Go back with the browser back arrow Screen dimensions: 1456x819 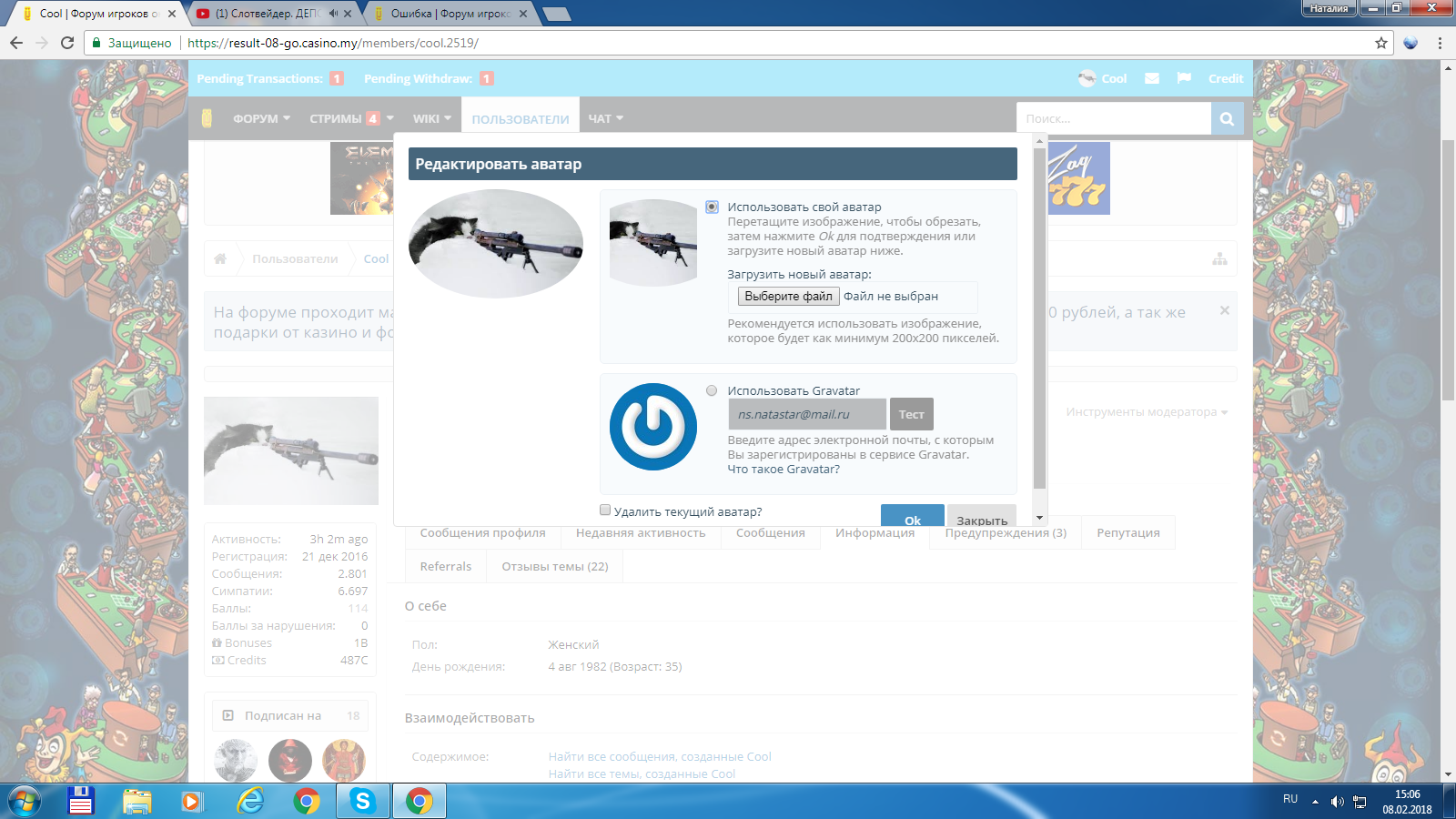click(x=16, y=43)
